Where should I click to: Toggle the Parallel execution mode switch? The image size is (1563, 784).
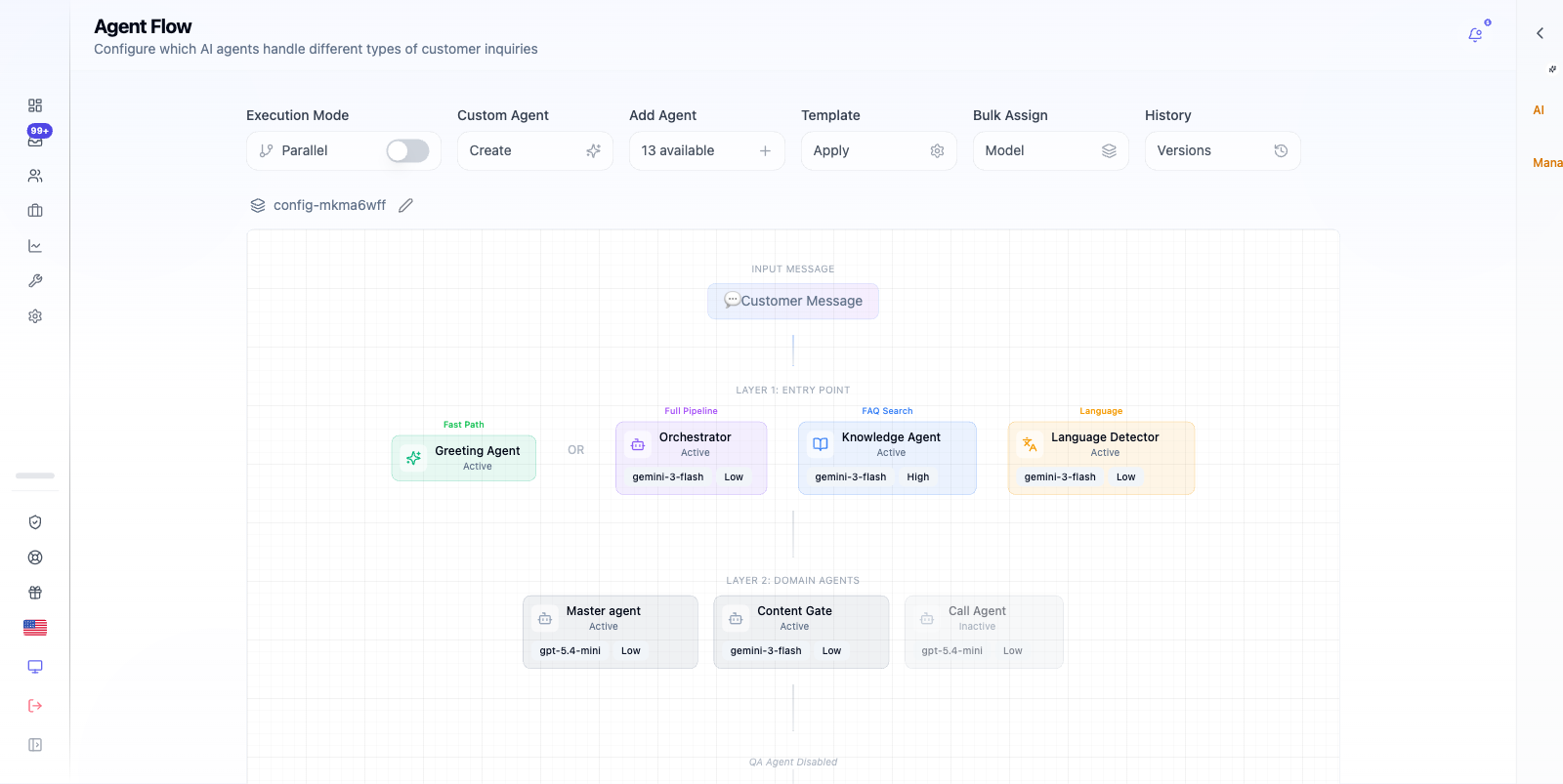407,150
